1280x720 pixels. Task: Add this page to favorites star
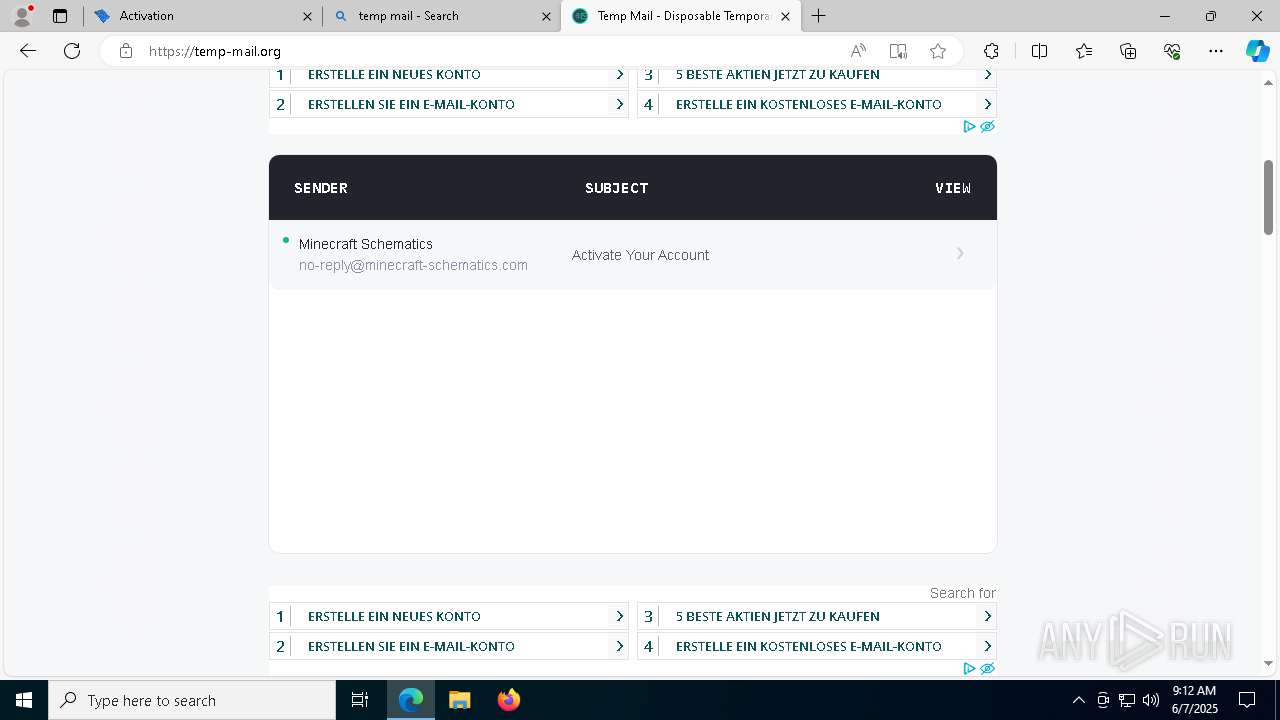(x=938, y=51)
